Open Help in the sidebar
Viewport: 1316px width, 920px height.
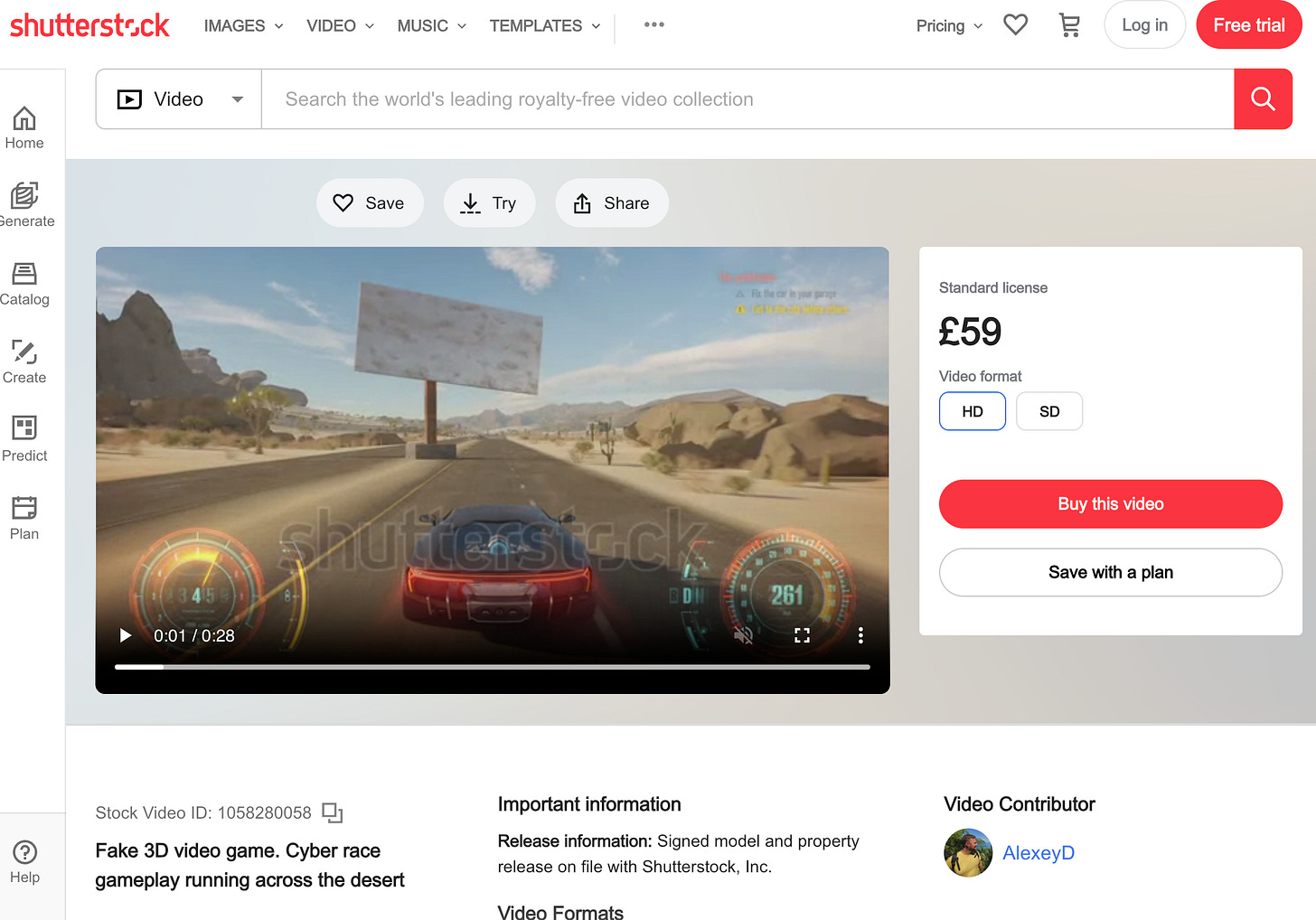click(24, 862)
